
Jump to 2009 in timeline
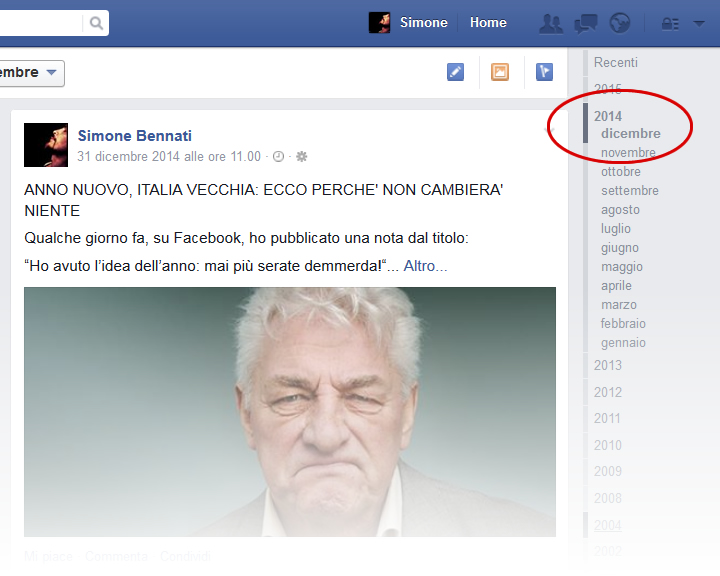click(x=608, y=471)
